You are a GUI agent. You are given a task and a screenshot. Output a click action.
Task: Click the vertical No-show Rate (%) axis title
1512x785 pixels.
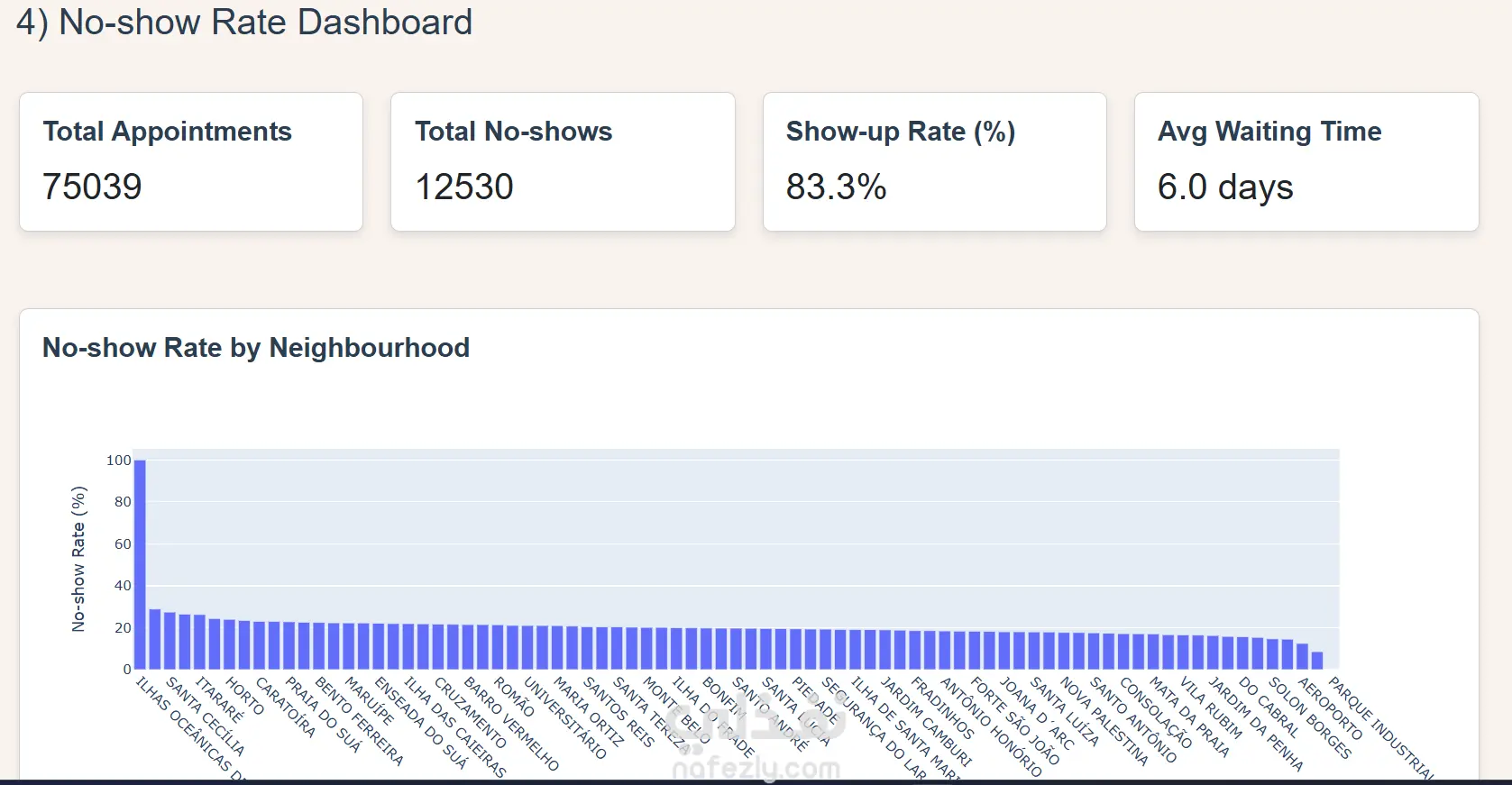[x=78, y=559]
